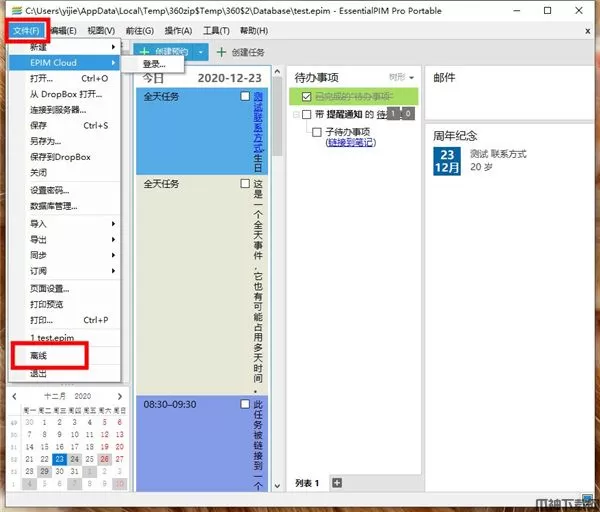This screenshot has width=600, height=512.
Task: Choose 关闭 in the file menu
Action: point(64,173)
